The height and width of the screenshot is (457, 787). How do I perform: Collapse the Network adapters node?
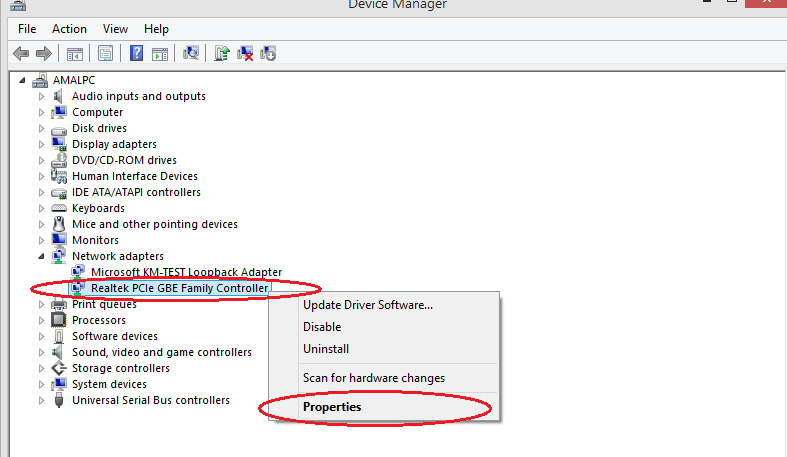tap(41, 256)
